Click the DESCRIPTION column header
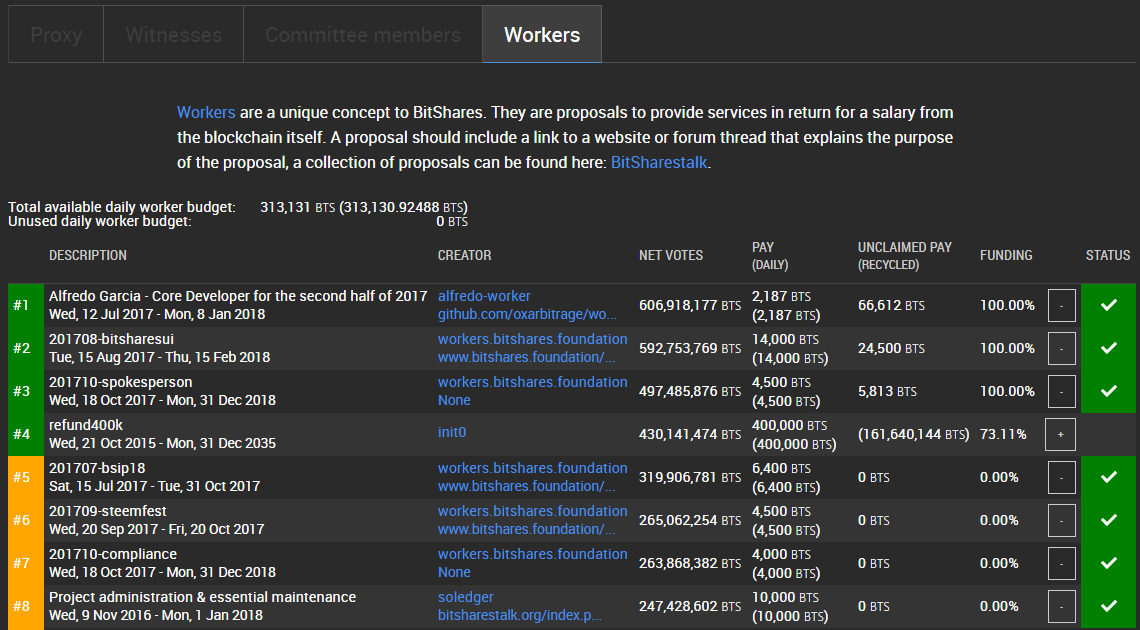 tap(88, 255)
